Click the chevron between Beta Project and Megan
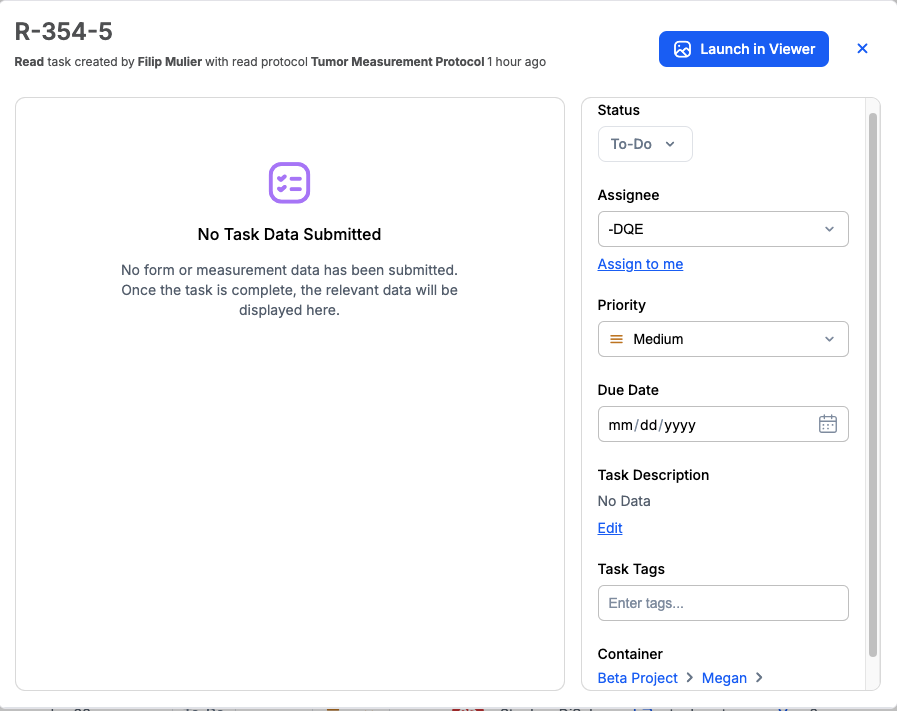Viewport: 897px width, 711px height. tap(691, 678)
